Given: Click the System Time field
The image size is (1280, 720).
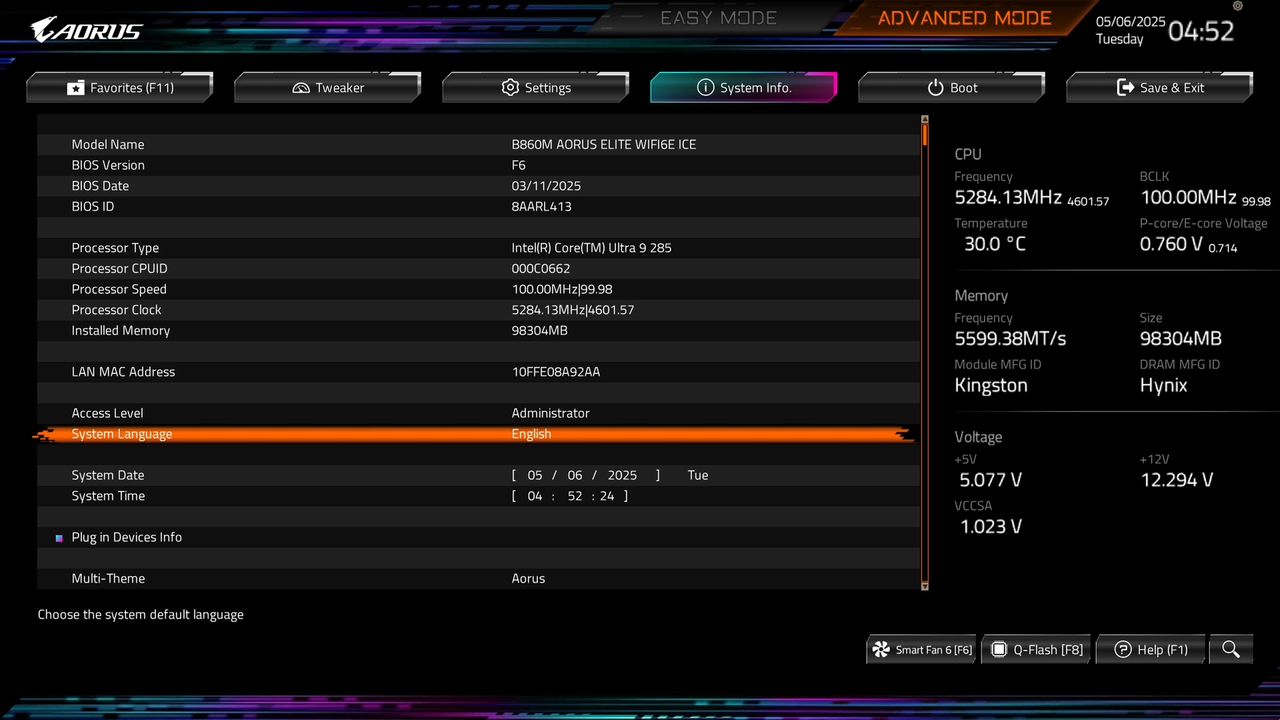Looking at the screenshot, I should (570, 495).
